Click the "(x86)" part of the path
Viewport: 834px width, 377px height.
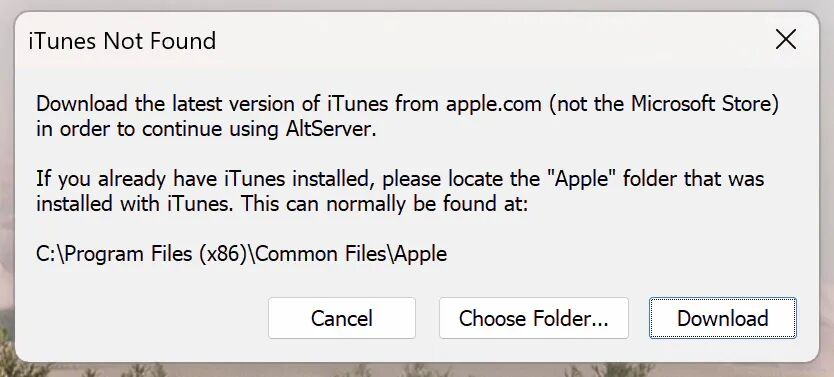coord(221,254)
